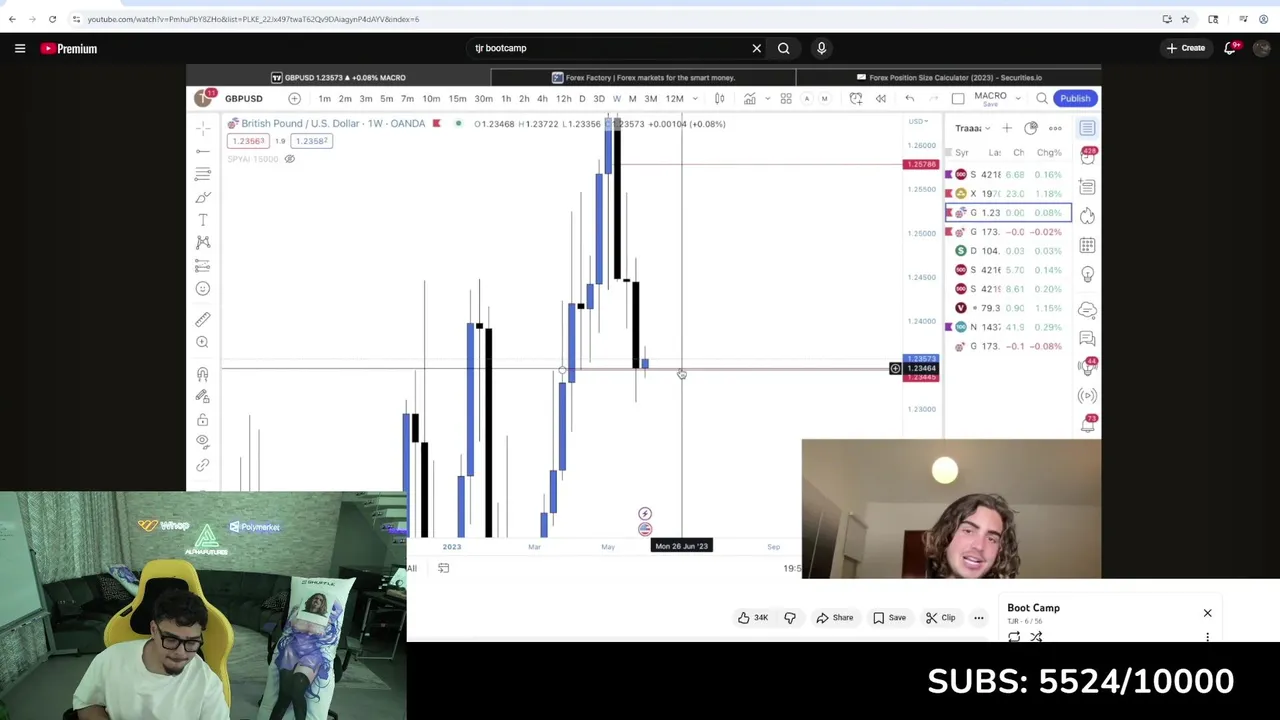Toggle stay in drawing mode
The width and height of the screenshot is (1280, 720).
coord(203,397)
